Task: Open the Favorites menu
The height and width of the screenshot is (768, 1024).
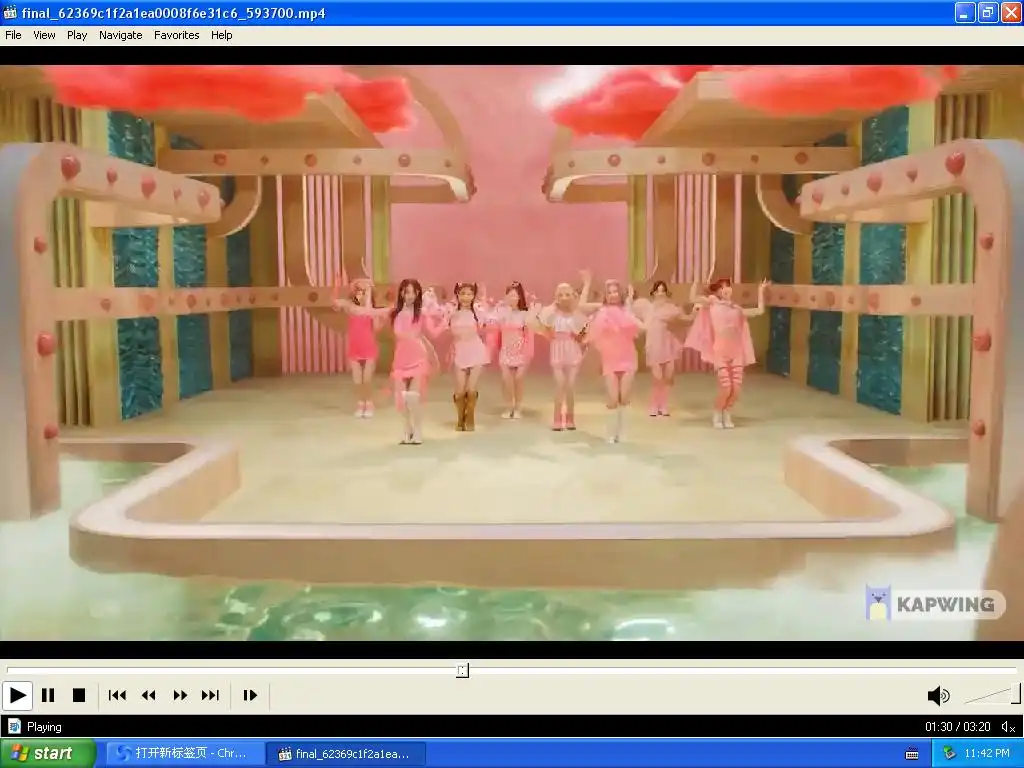Action: coord(177,35)
